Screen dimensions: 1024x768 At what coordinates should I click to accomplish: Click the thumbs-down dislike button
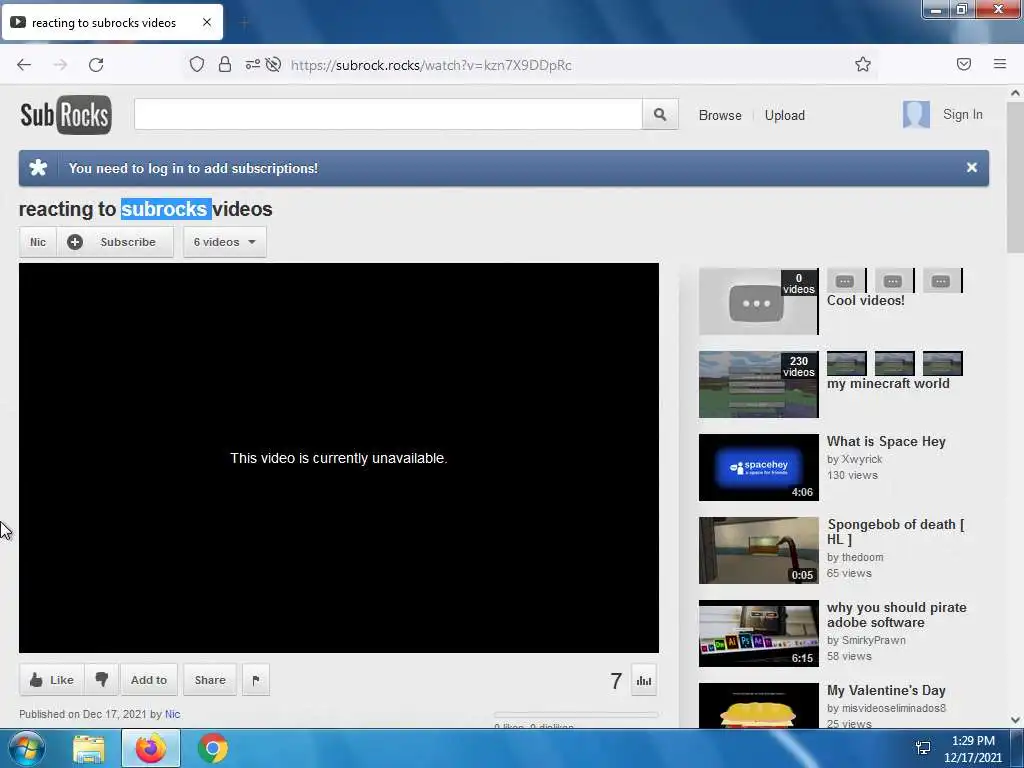click(101, 680)
